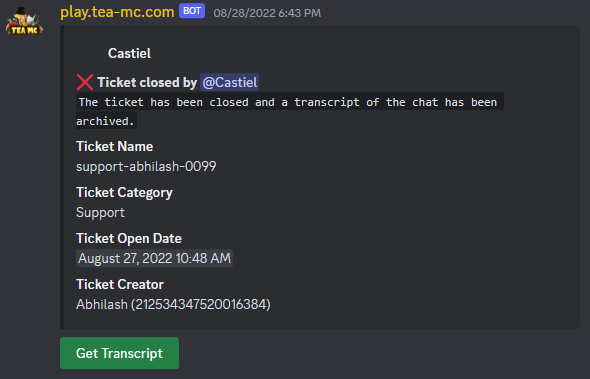Click the Ticket Creator field heading
The image size is (590, 379).
120,285
